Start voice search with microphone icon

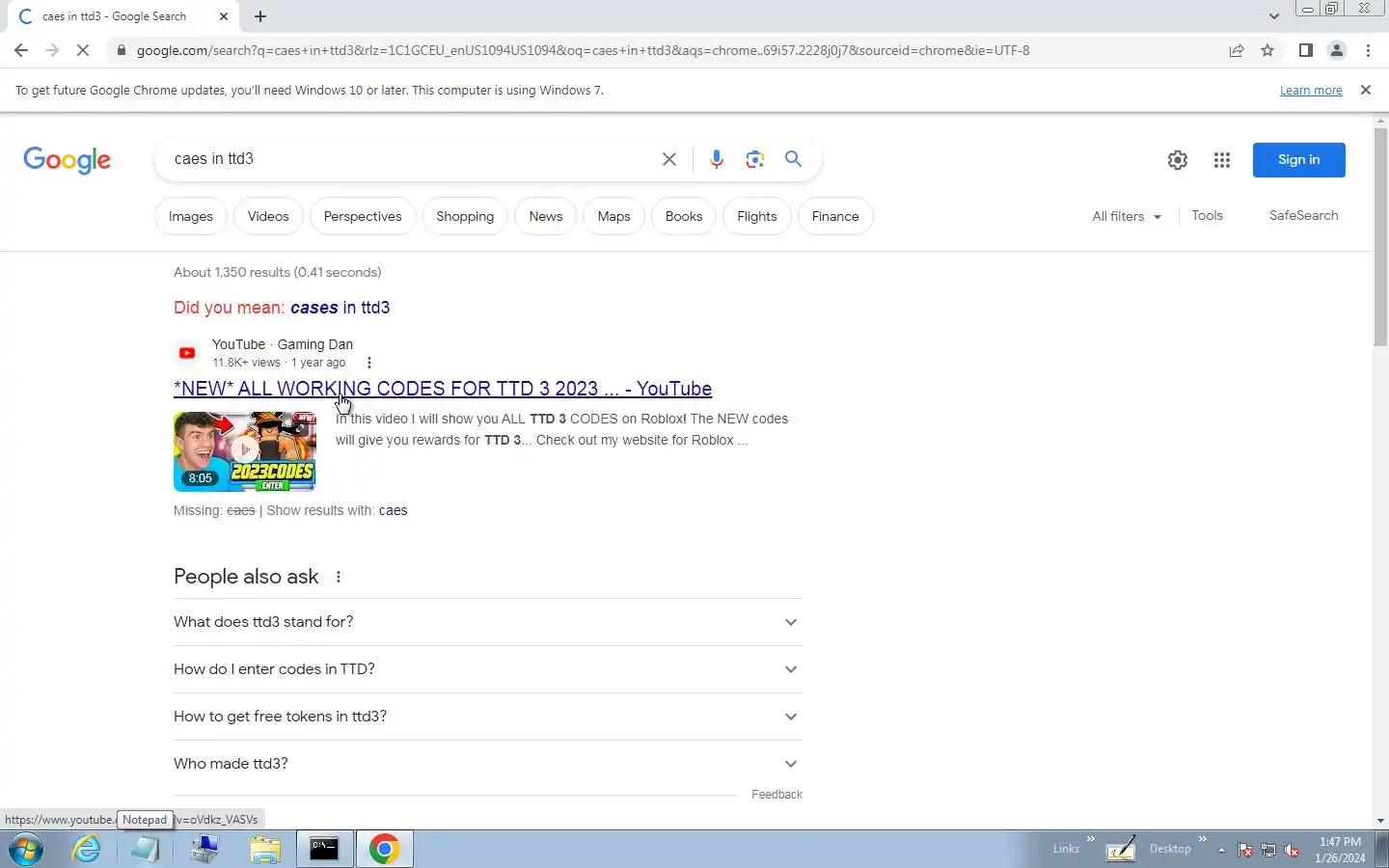[716, 159]
